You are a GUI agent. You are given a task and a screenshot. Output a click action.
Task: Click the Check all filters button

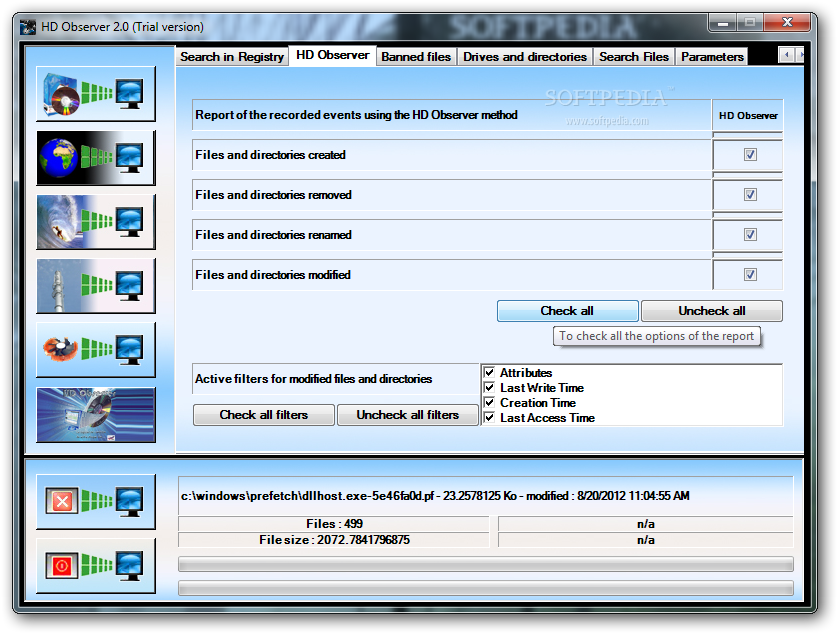[x=264, y=415]
